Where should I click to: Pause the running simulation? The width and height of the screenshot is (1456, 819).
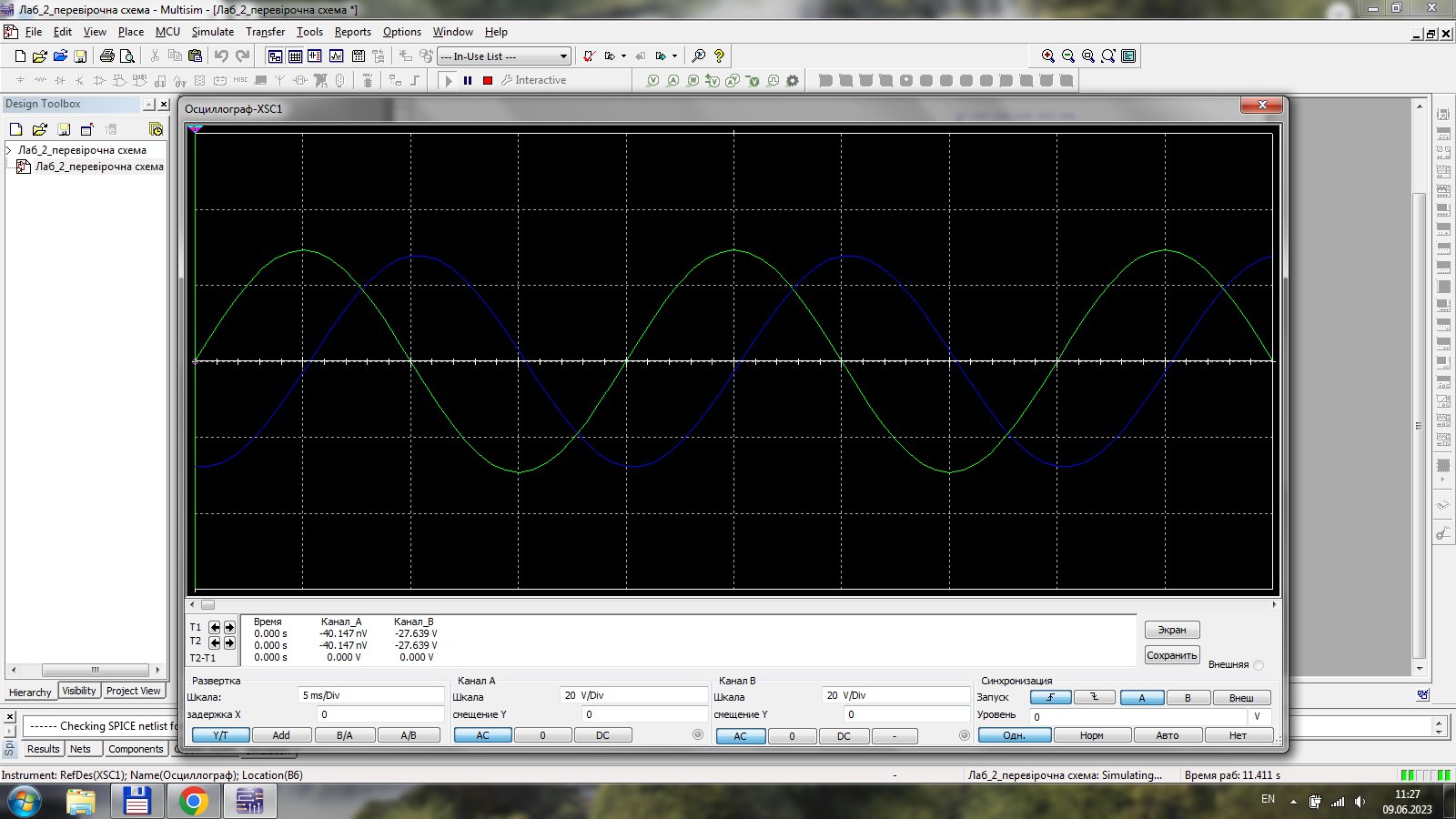[468, 80]
